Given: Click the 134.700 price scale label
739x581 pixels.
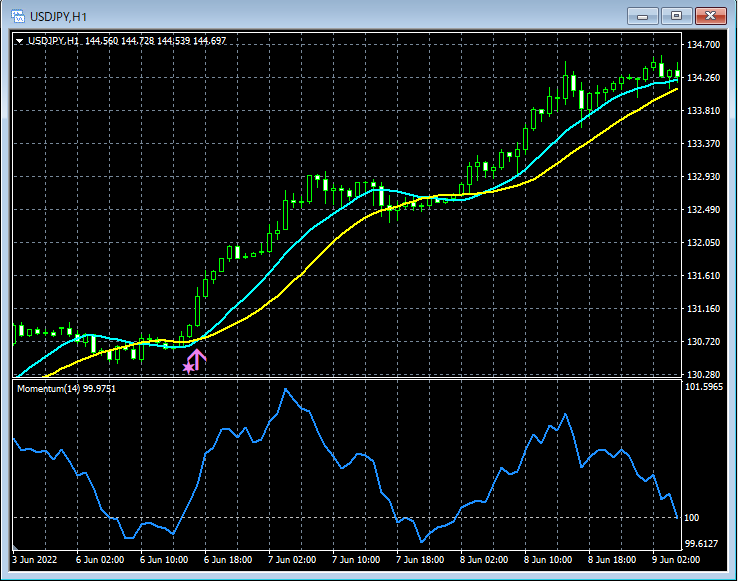Looking at the screenshot, I should pyautogui.click(x=704, y=45).
